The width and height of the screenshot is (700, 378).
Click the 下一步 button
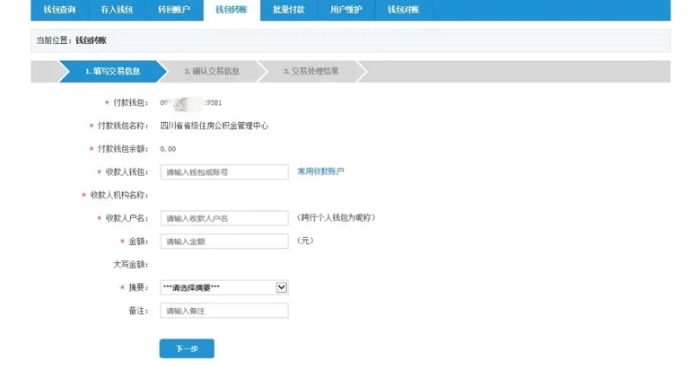pyautogui.click(x=187, y=349)
